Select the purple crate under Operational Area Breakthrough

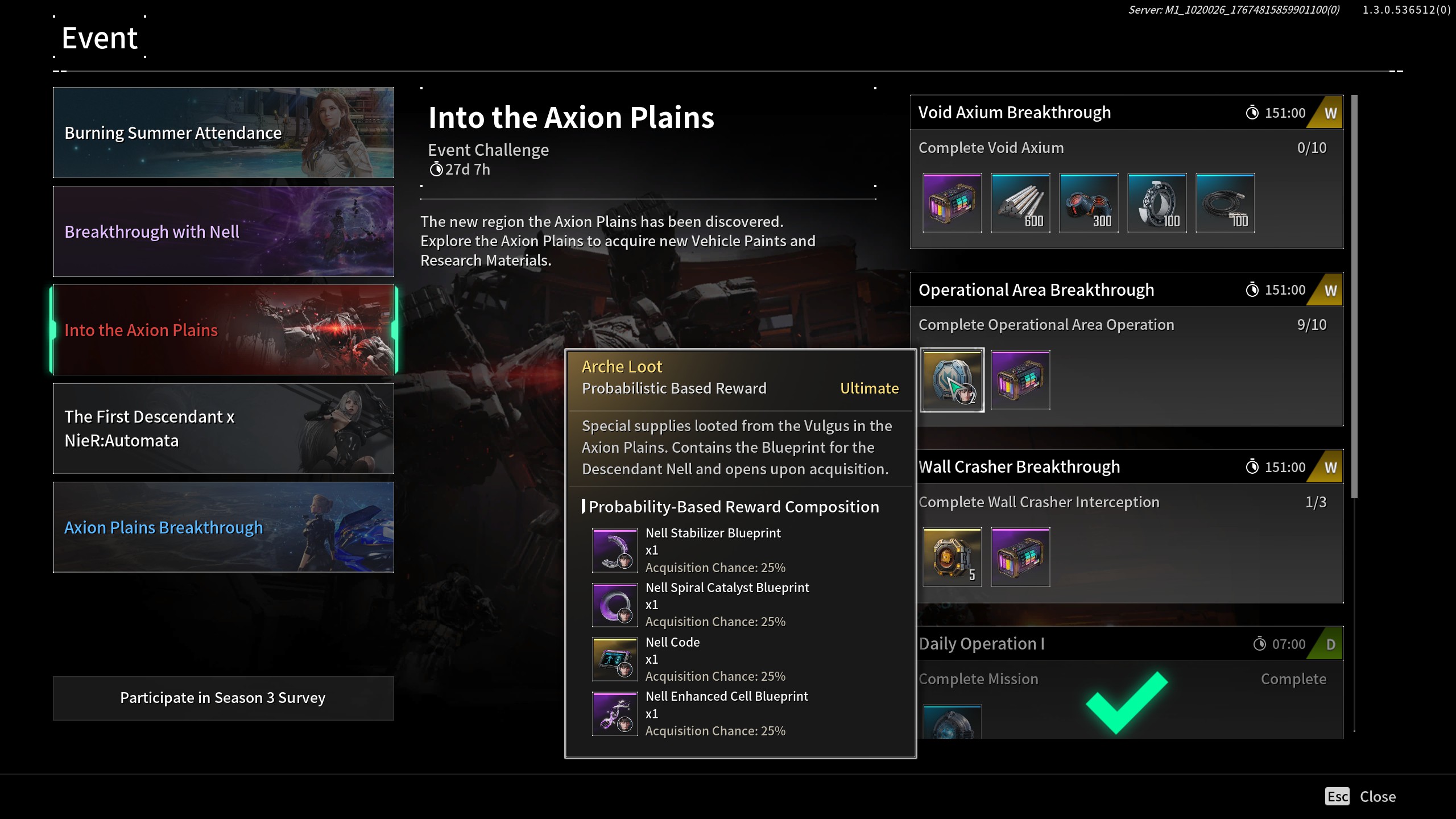point(1020,380)
